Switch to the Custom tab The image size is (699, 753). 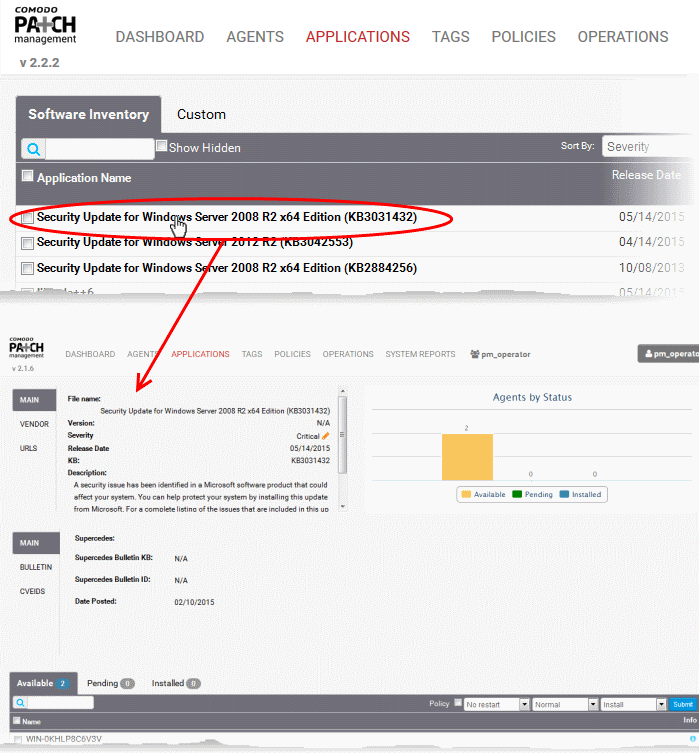(x=201, y=114)
